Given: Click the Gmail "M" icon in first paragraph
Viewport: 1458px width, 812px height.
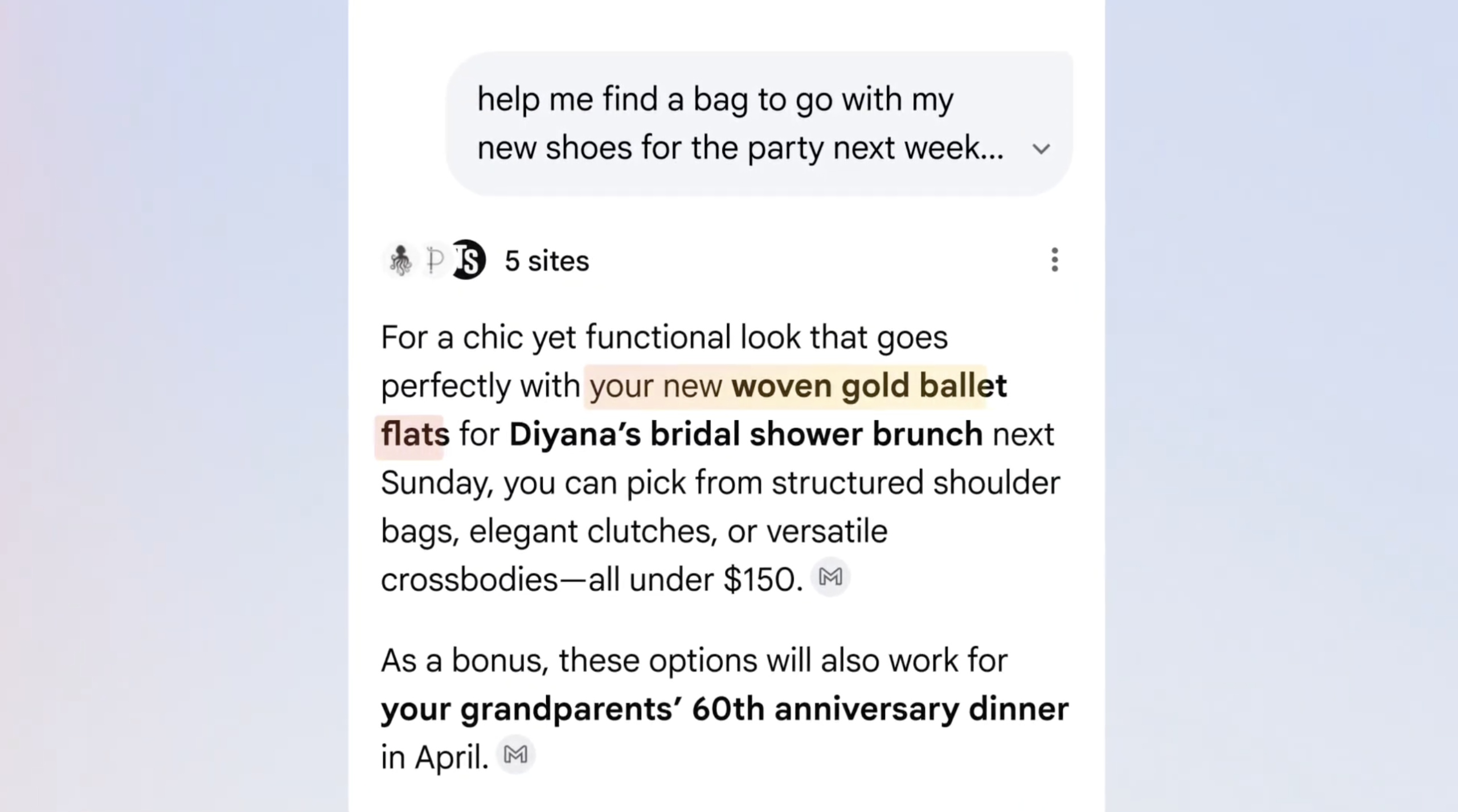Looking at the screenshot, I should (x=830, y=577).
